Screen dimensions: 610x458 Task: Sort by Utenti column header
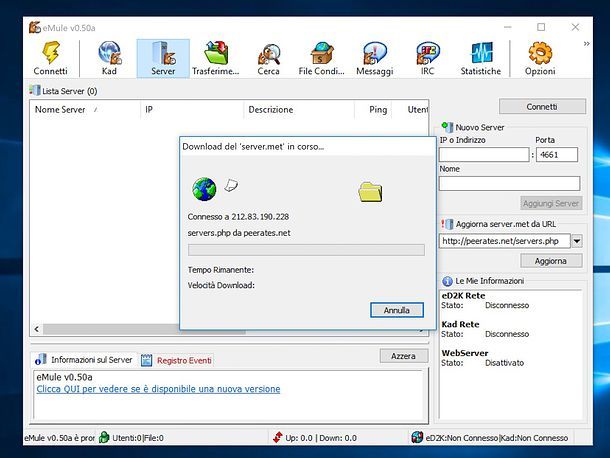[x=410, y=110]
